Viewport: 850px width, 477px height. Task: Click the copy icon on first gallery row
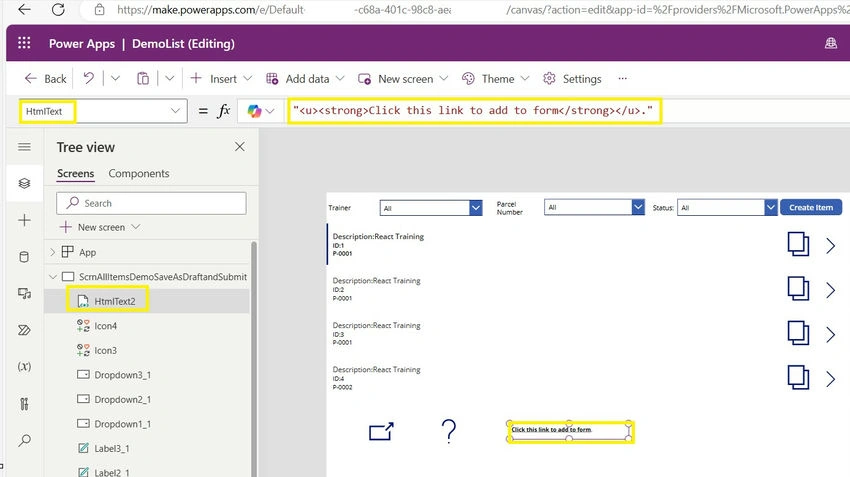click(x=798, y=244)
